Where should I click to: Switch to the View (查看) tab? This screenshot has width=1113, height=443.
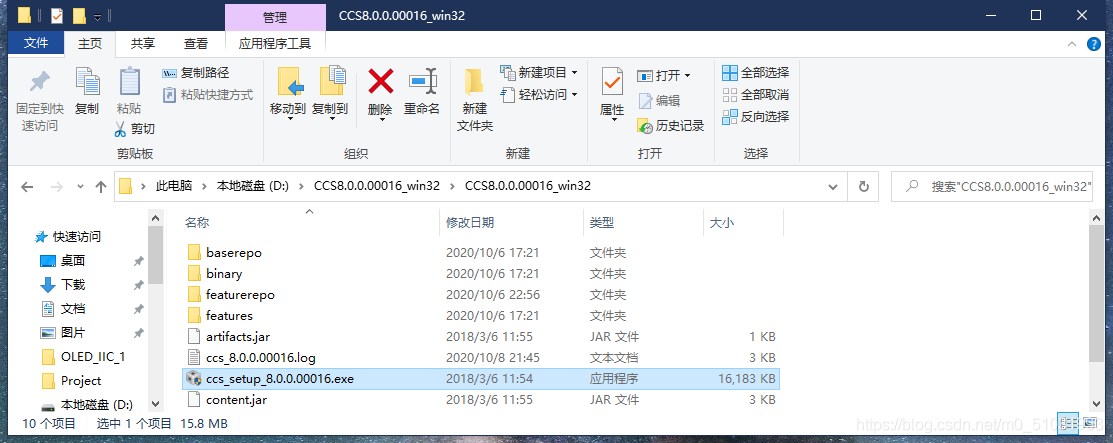click(196, 43)
